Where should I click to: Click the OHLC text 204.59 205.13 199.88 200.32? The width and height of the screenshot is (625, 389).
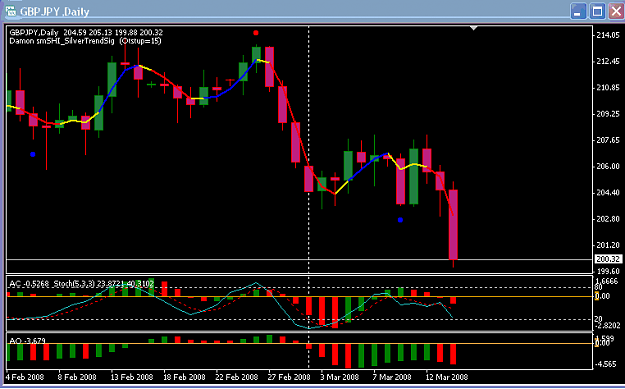coord(113,33)
